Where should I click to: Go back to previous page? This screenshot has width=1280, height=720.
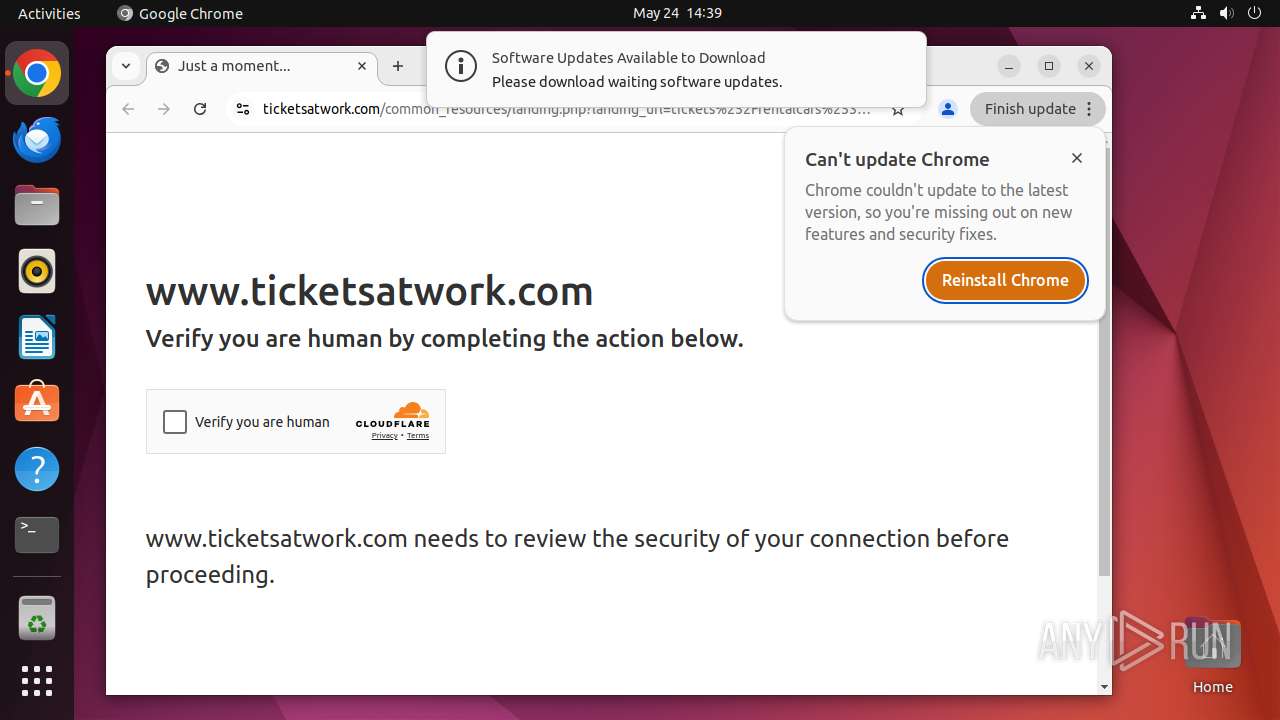point(128,109)
